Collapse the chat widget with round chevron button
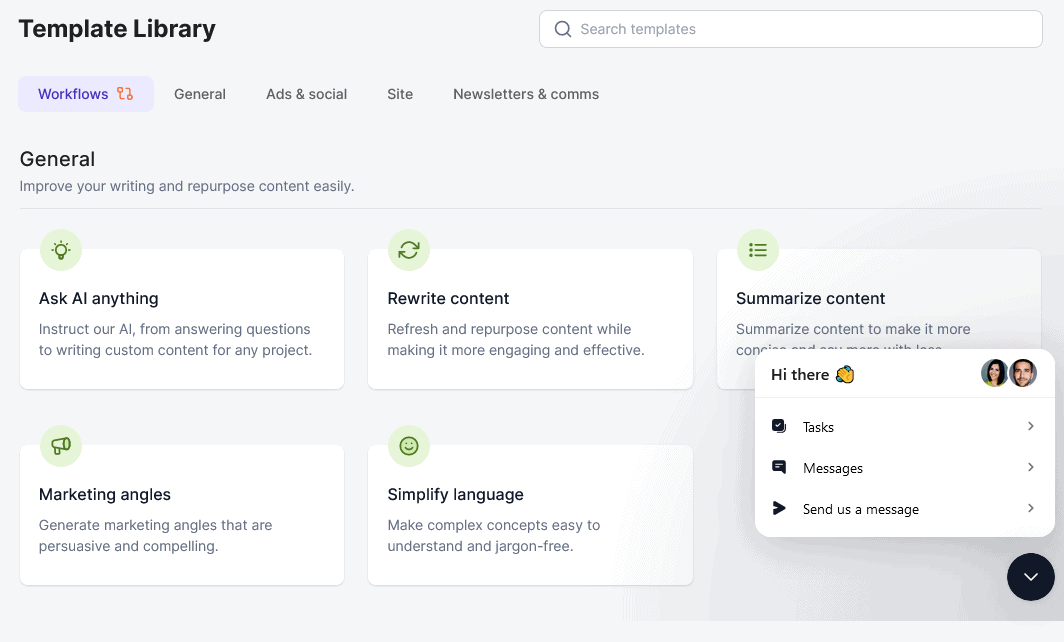The height and width of the screenshot is (642, 1064). (x=1030, y=577)
